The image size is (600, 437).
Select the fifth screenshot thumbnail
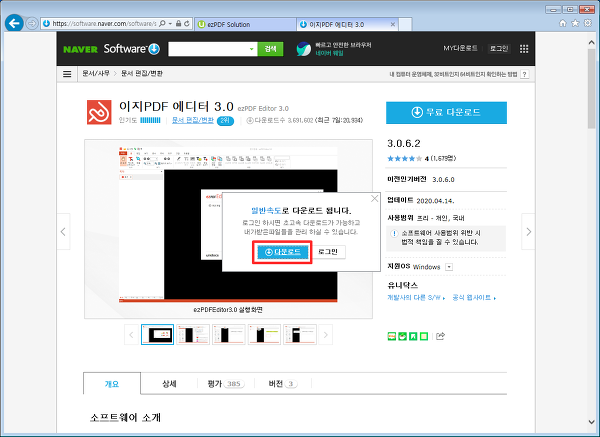300,334
